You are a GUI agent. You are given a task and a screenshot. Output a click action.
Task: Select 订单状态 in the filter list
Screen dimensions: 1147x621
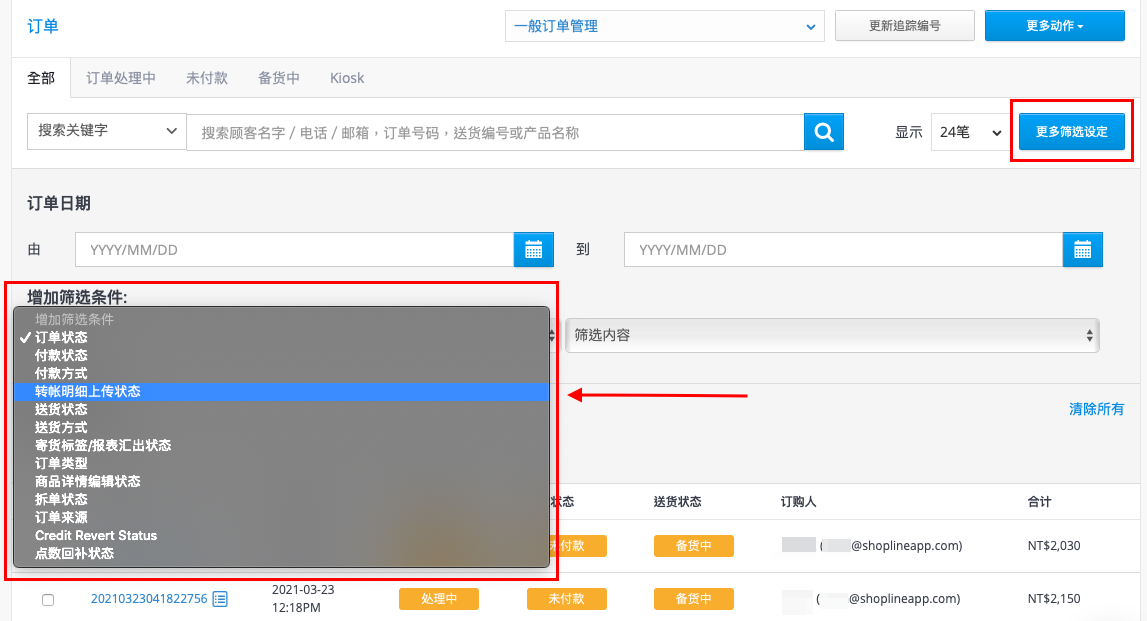point(282,337)
